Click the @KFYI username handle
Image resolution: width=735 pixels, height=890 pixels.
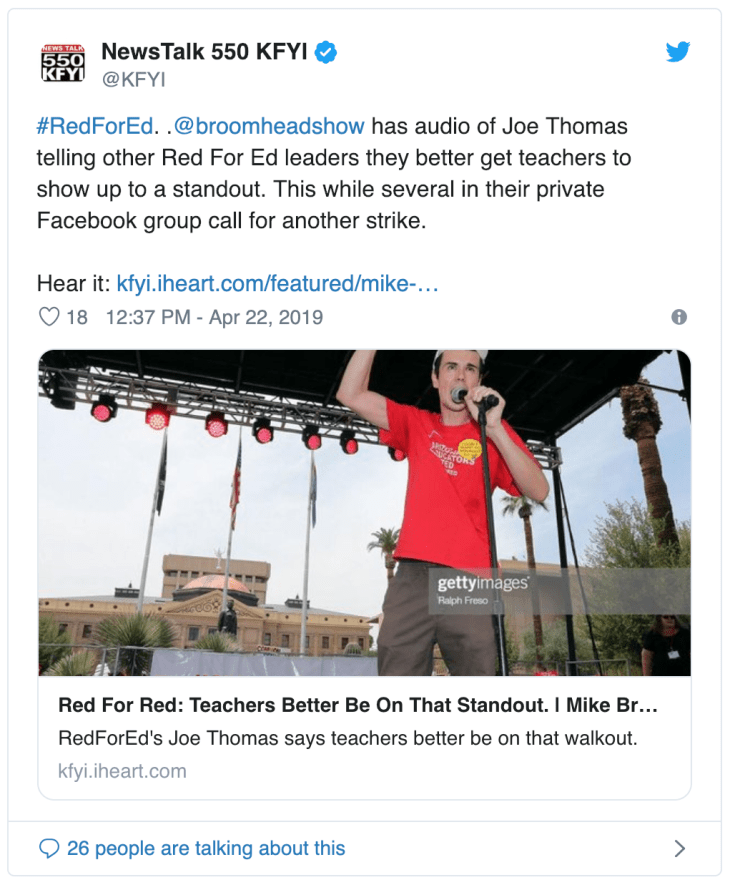[132, 80]
